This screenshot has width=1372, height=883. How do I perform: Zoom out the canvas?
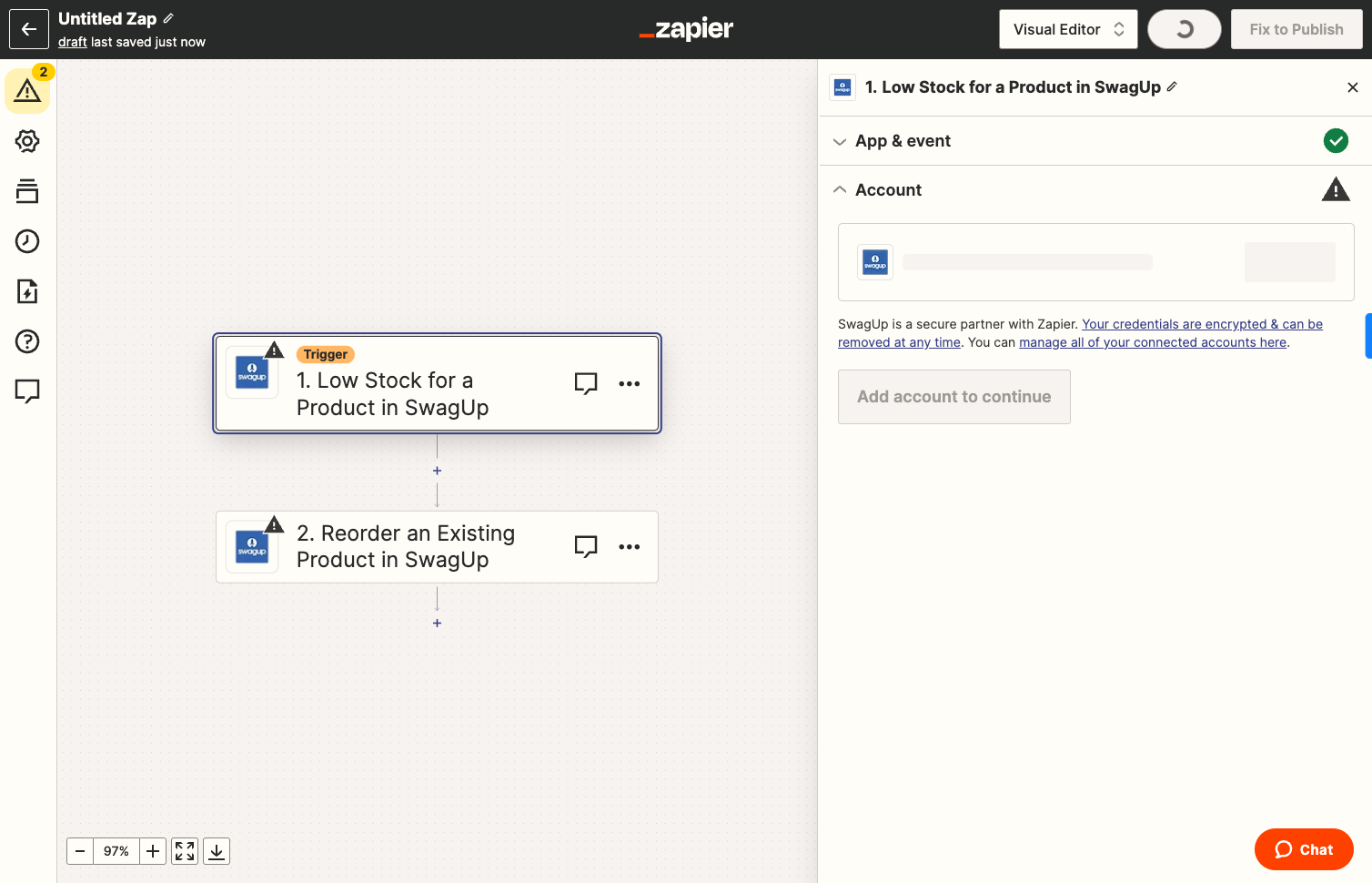[80, 851]
